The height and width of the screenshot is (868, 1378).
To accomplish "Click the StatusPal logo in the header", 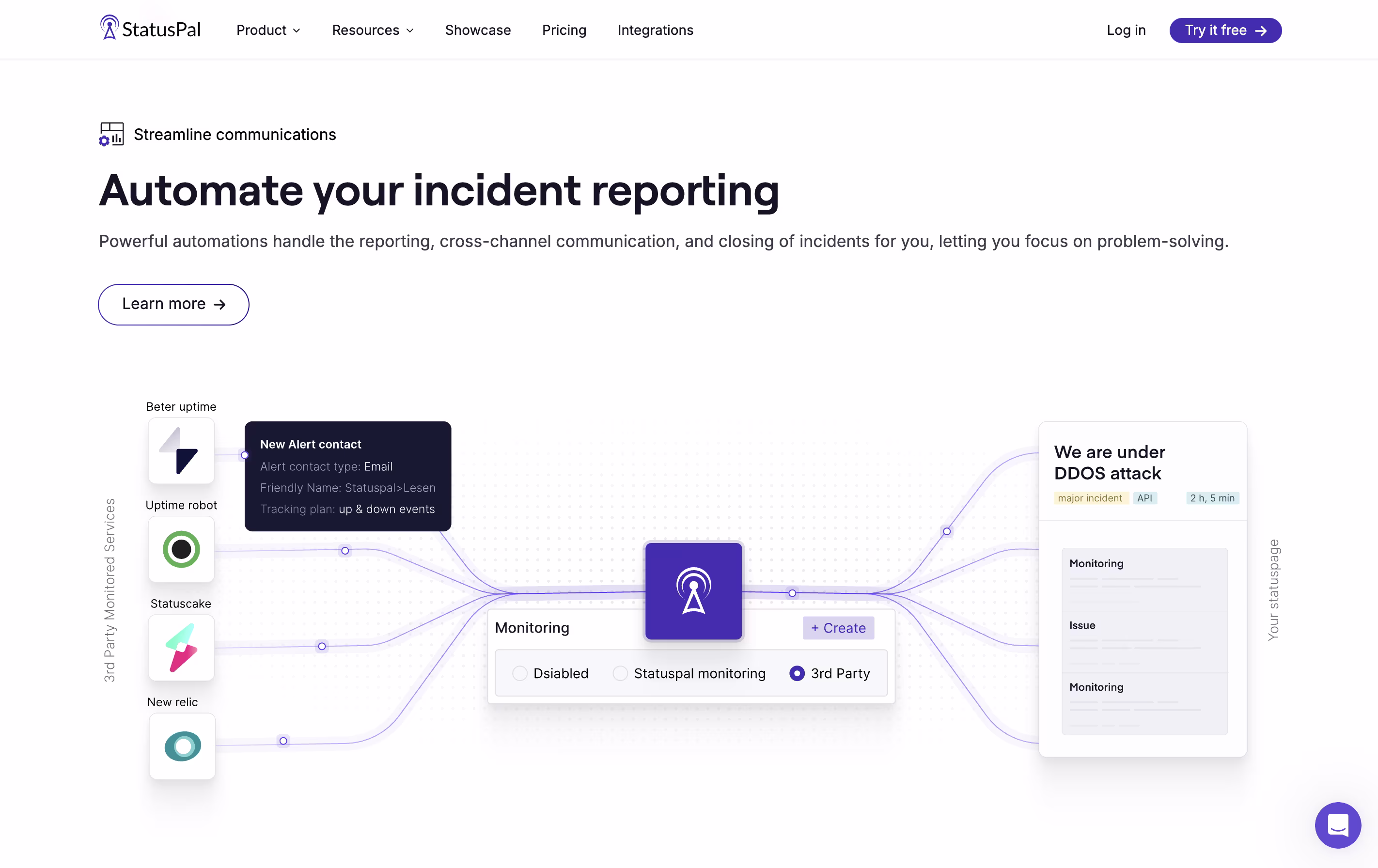I will click(x=150, y=29).
